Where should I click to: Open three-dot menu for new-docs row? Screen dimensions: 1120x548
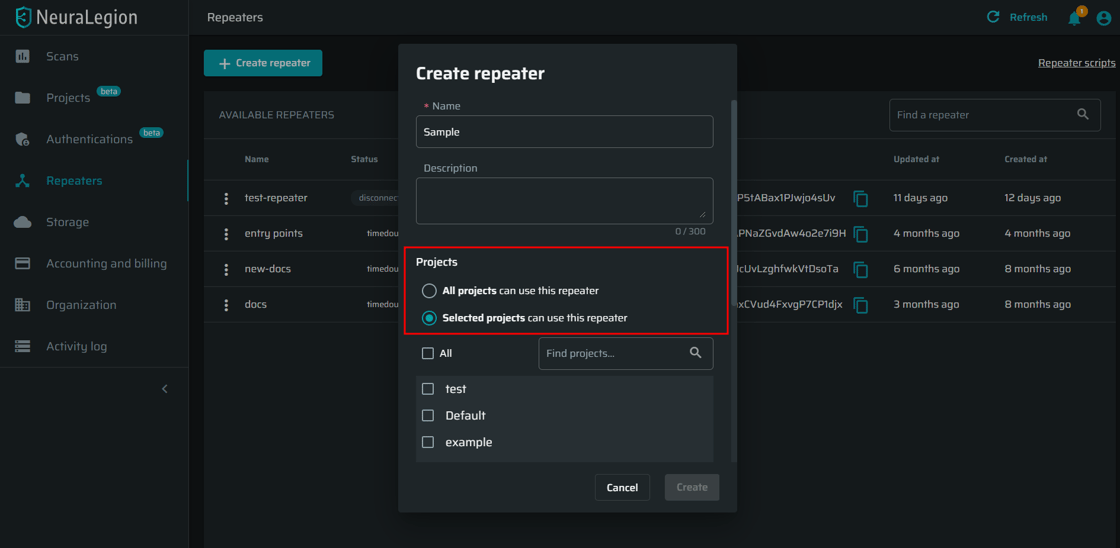pos(226,269)
